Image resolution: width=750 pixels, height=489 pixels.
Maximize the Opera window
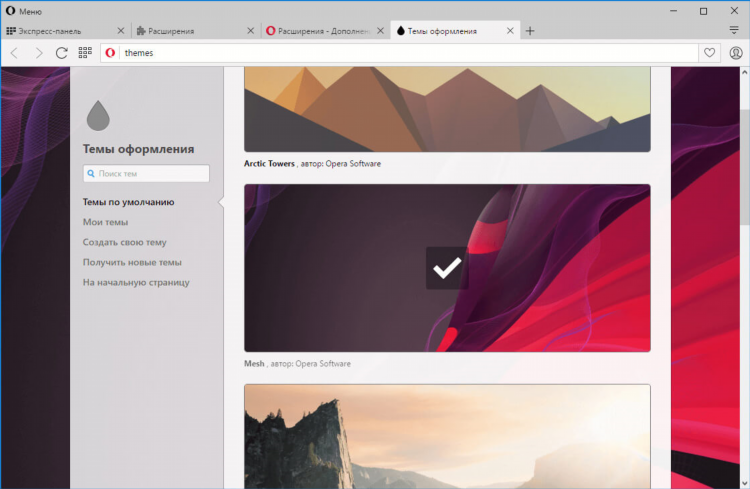tap(704, 11)
